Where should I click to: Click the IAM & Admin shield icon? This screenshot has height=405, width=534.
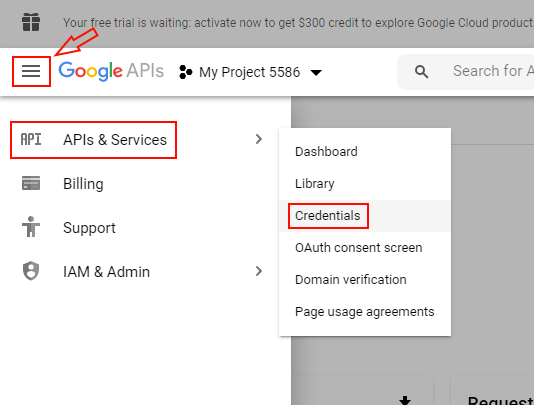(31, 271)
